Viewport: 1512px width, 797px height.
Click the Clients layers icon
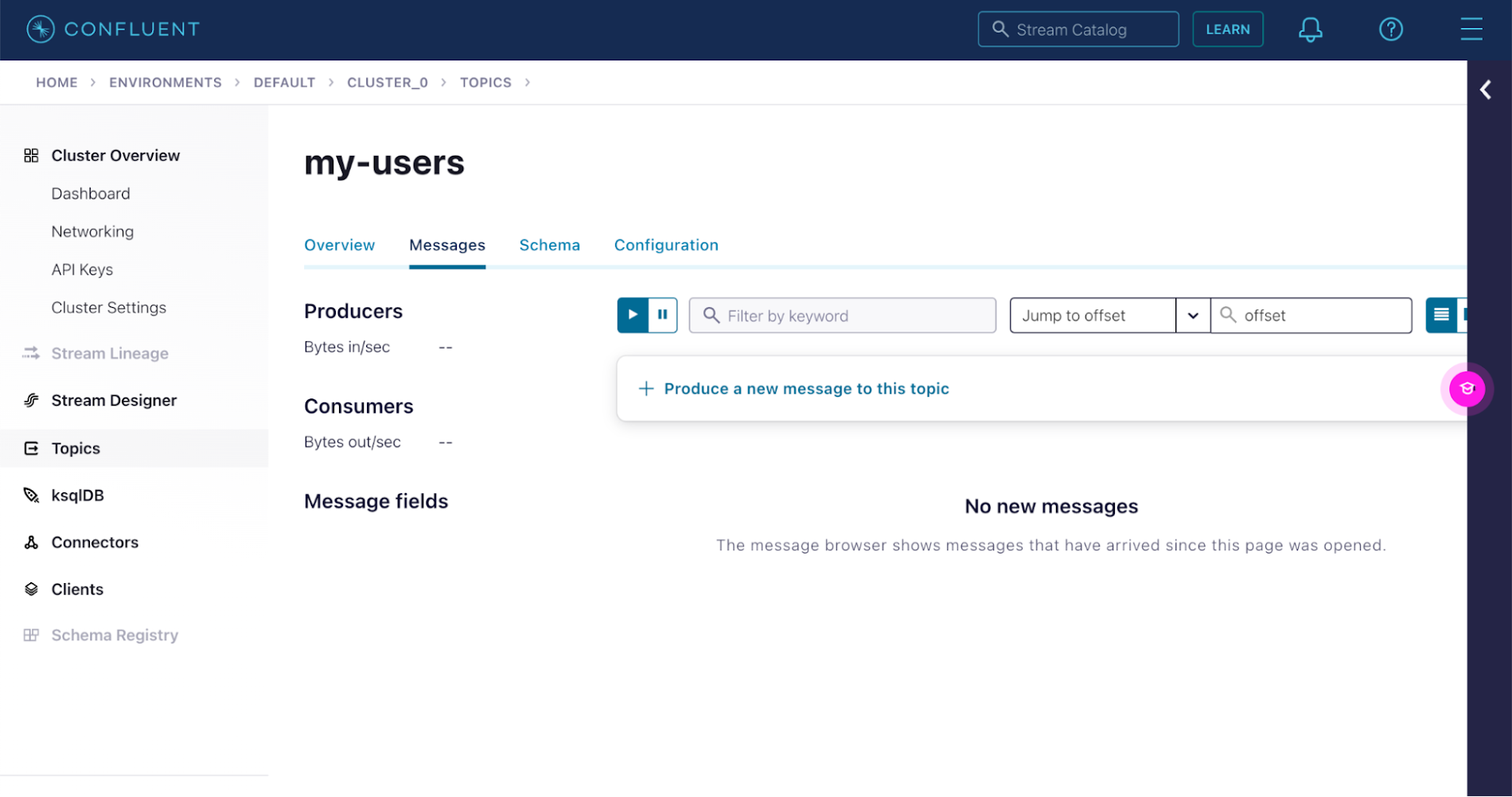[31, 589]
